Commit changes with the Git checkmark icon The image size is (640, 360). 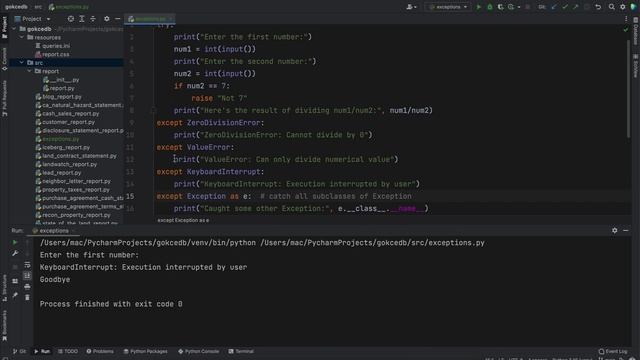[565, 7]
